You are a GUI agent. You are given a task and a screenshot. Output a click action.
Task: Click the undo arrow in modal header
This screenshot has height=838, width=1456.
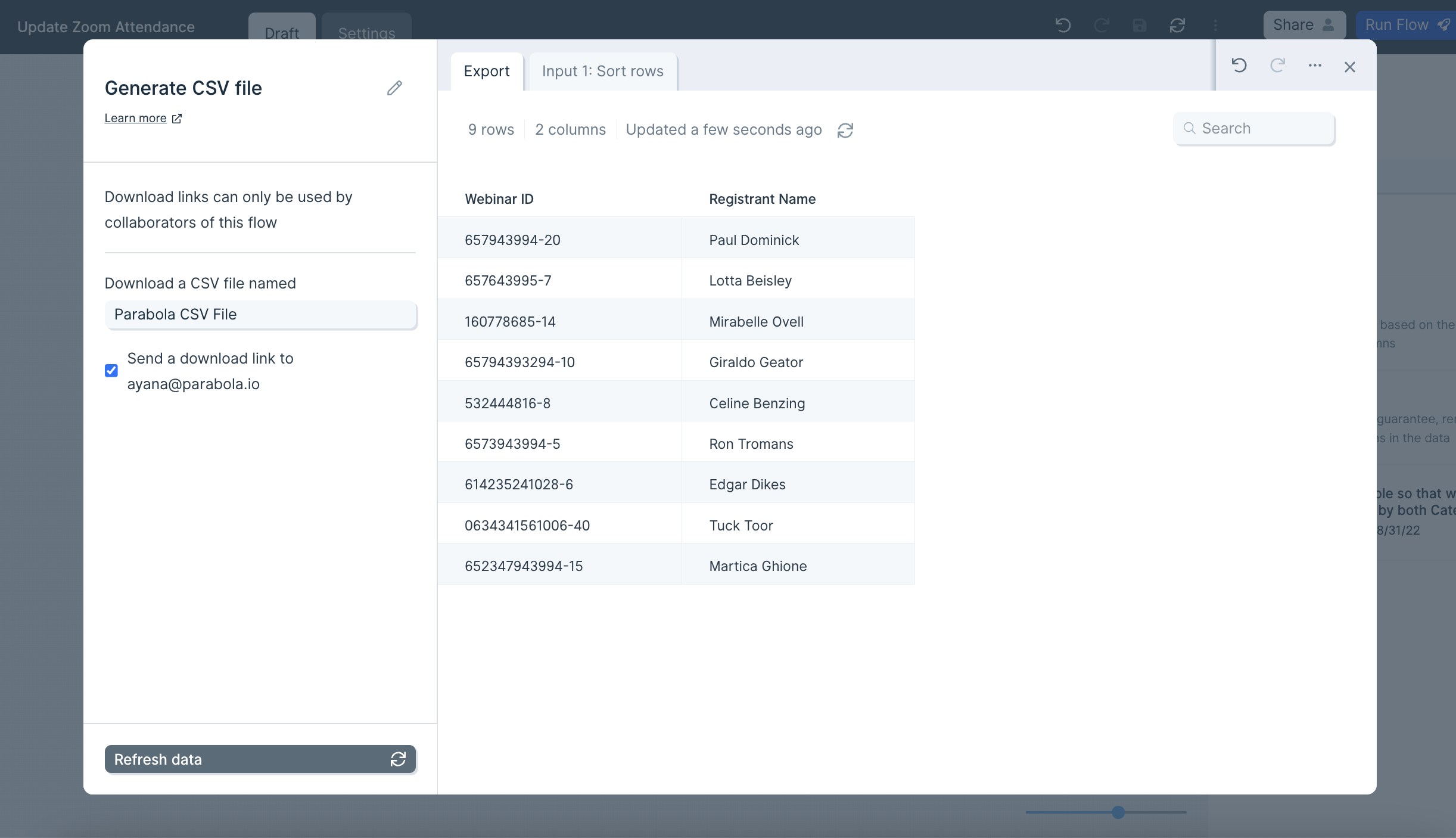(1239, 66)
